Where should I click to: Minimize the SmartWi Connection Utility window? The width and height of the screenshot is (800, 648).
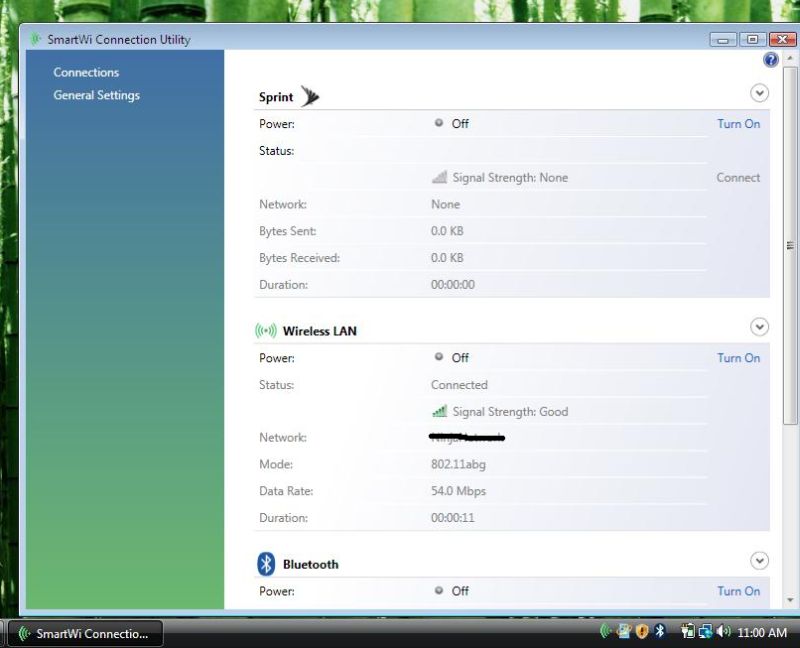click(722, 39)
